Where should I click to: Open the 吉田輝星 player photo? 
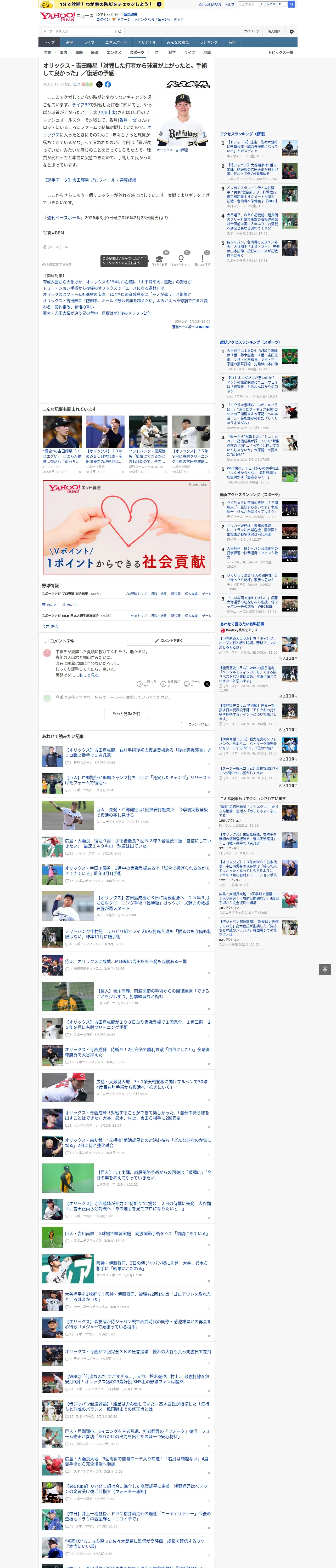183,120
